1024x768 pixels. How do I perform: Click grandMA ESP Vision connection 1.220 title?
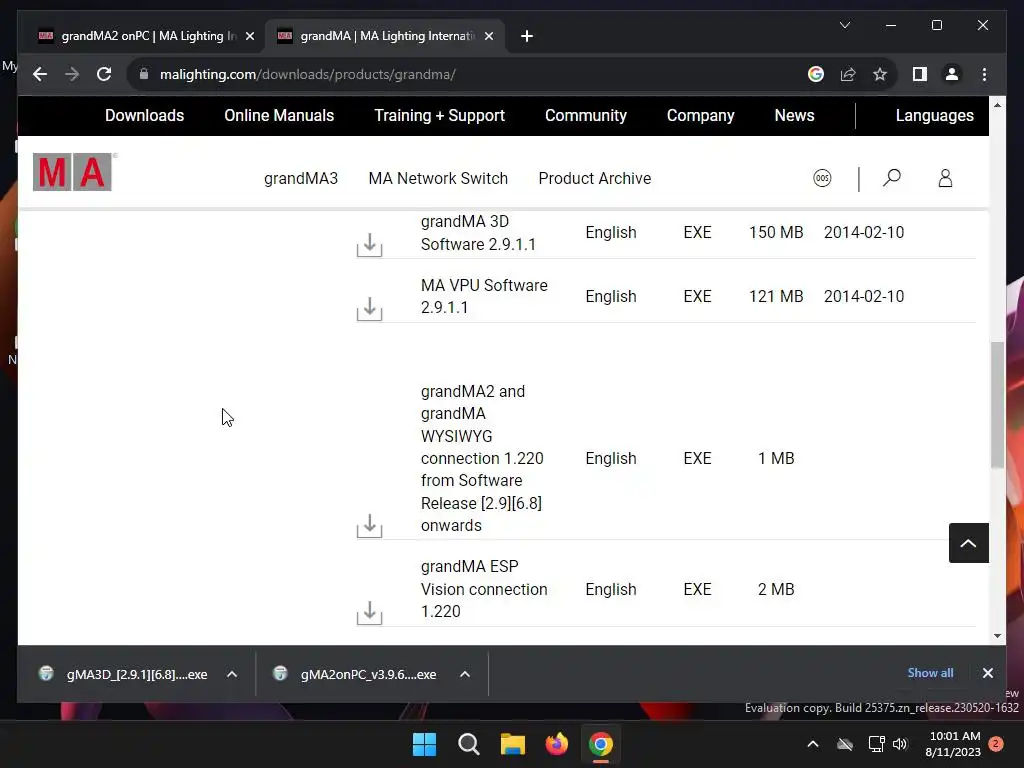pyautogui.click(x=485, y=589)
